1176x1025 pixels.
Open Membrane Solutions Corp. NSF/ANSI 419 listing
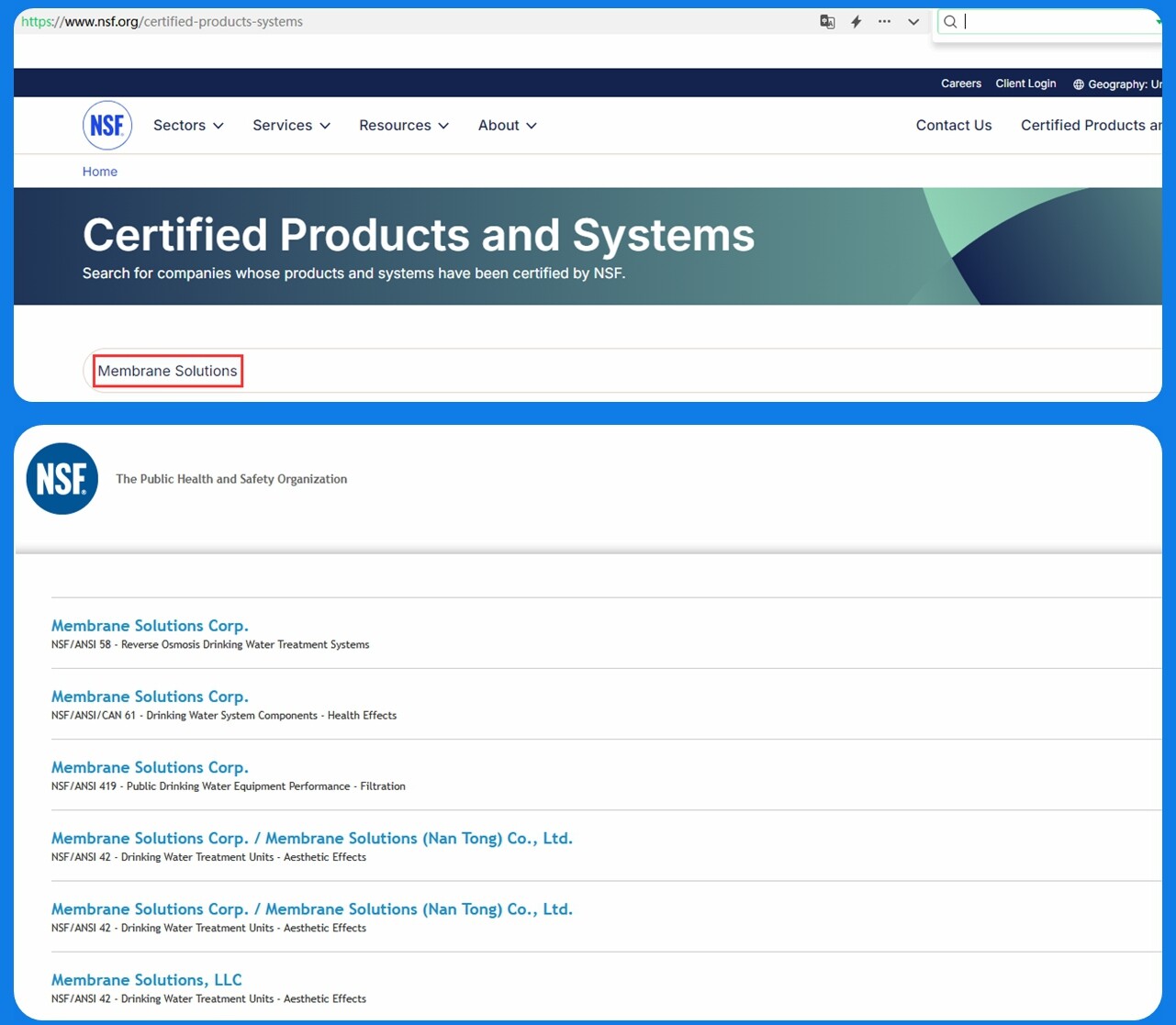pyautogui.click(x=150, y=767)
